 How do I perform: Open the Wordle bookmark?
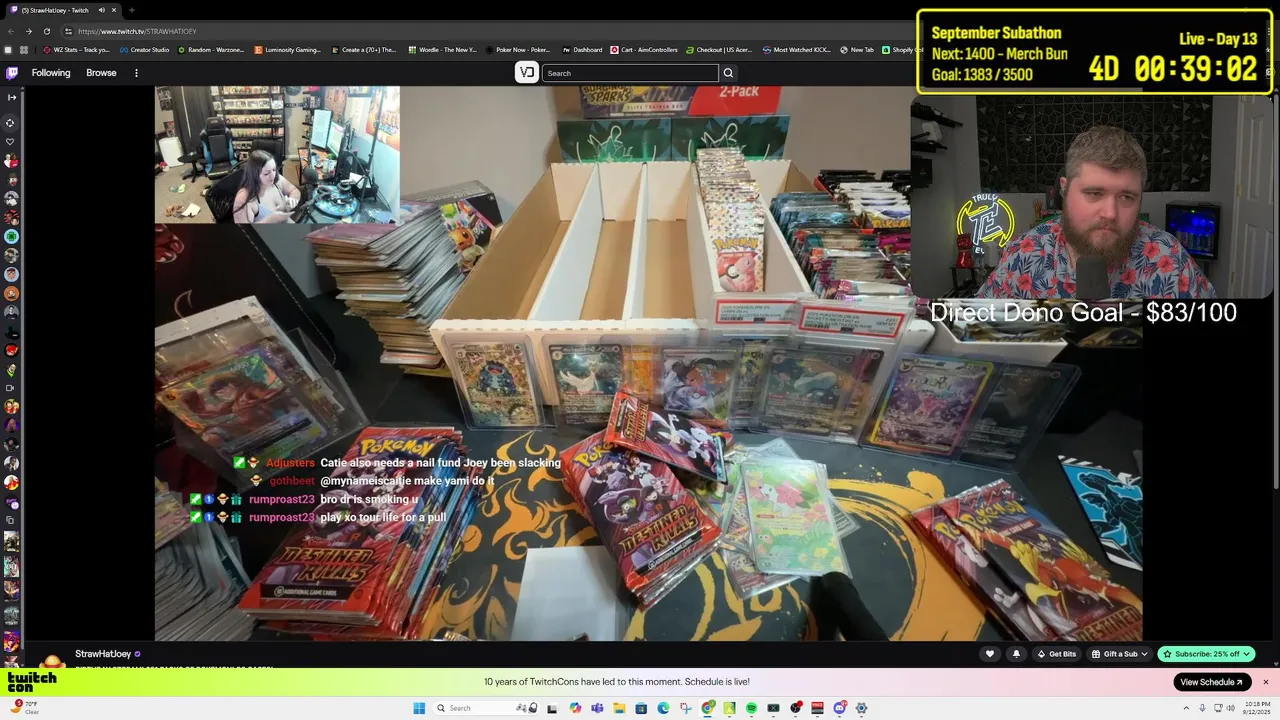tap(441, 50)
